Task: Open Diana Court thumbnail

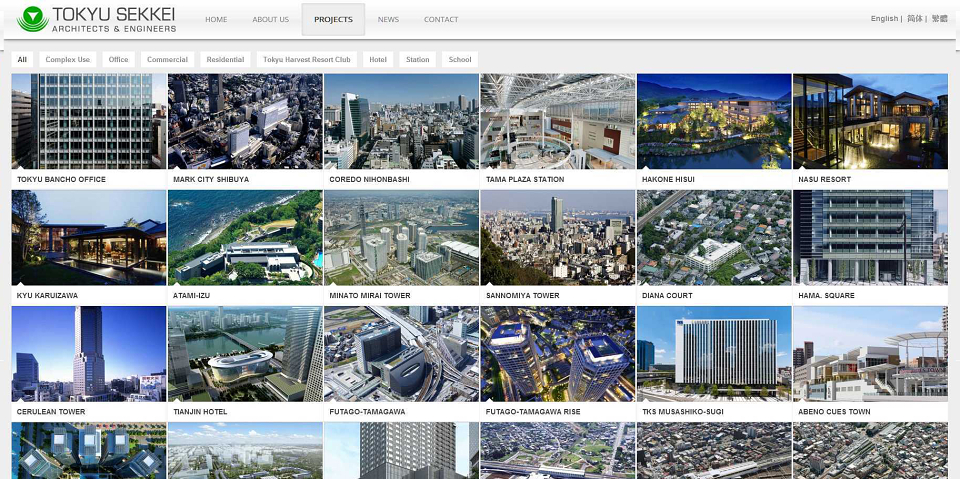Action: coord(714,238)
